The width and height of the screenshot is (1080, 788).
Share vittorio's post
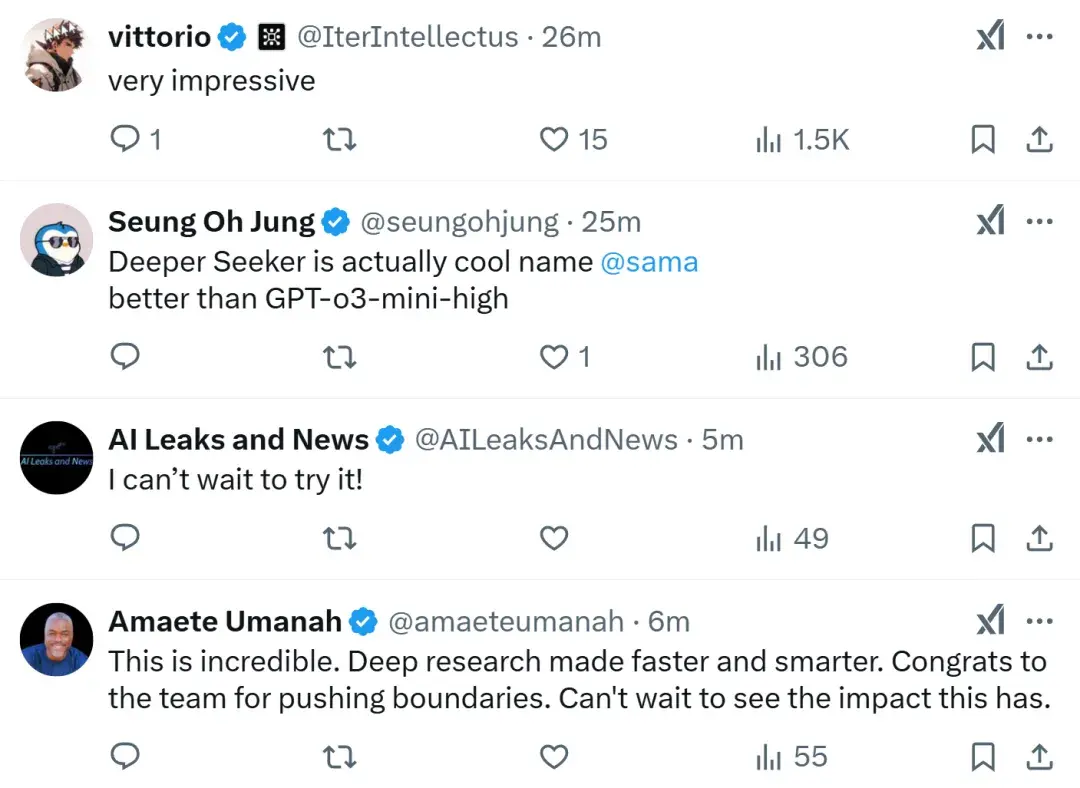[1039, 139]
